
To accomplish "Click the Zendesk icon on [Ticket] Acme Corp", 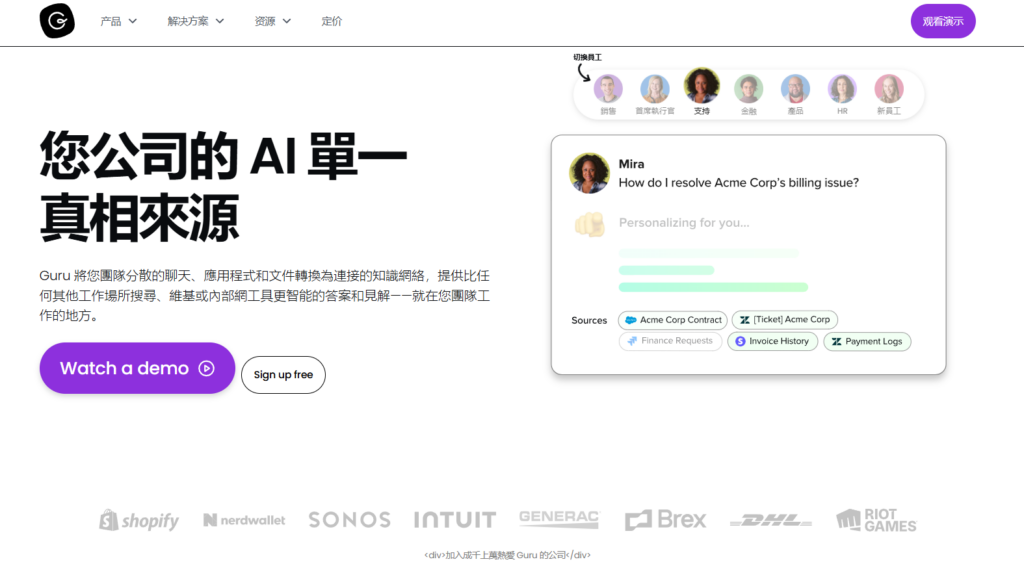I will point(744,319).
